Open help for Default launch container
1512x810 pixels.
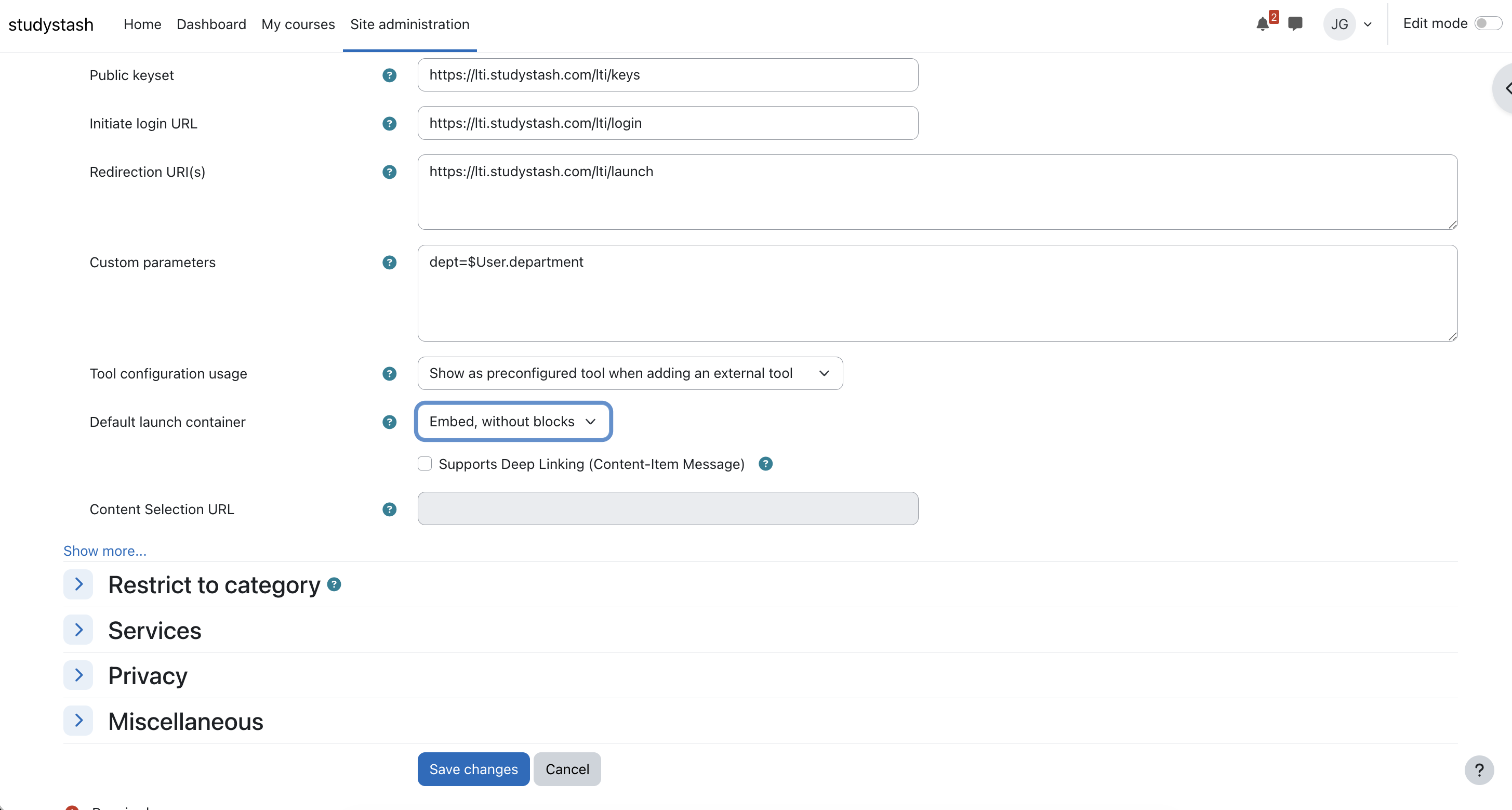point(389,422)
